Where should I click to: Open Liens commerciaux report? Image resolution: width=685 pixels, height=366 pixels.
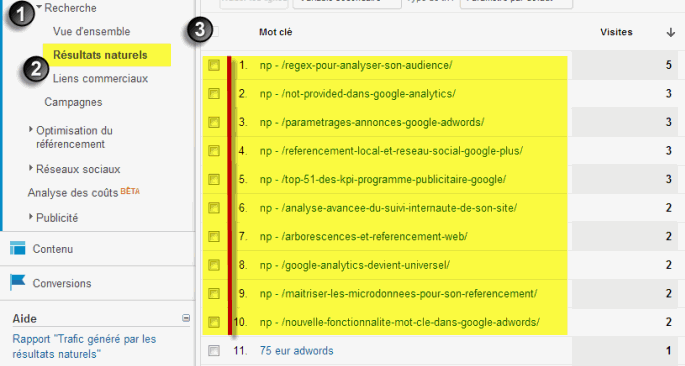click(x=100, y=79)
